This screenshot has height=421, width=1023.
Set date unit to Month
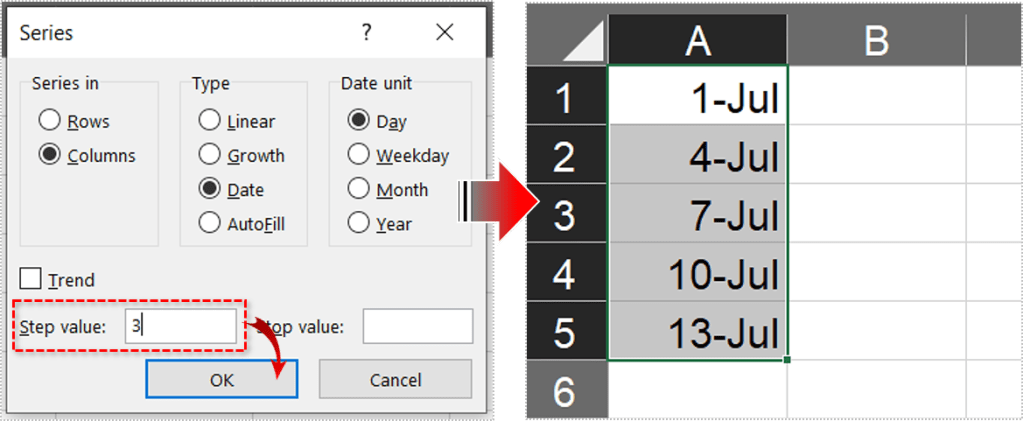coord(359,189)
